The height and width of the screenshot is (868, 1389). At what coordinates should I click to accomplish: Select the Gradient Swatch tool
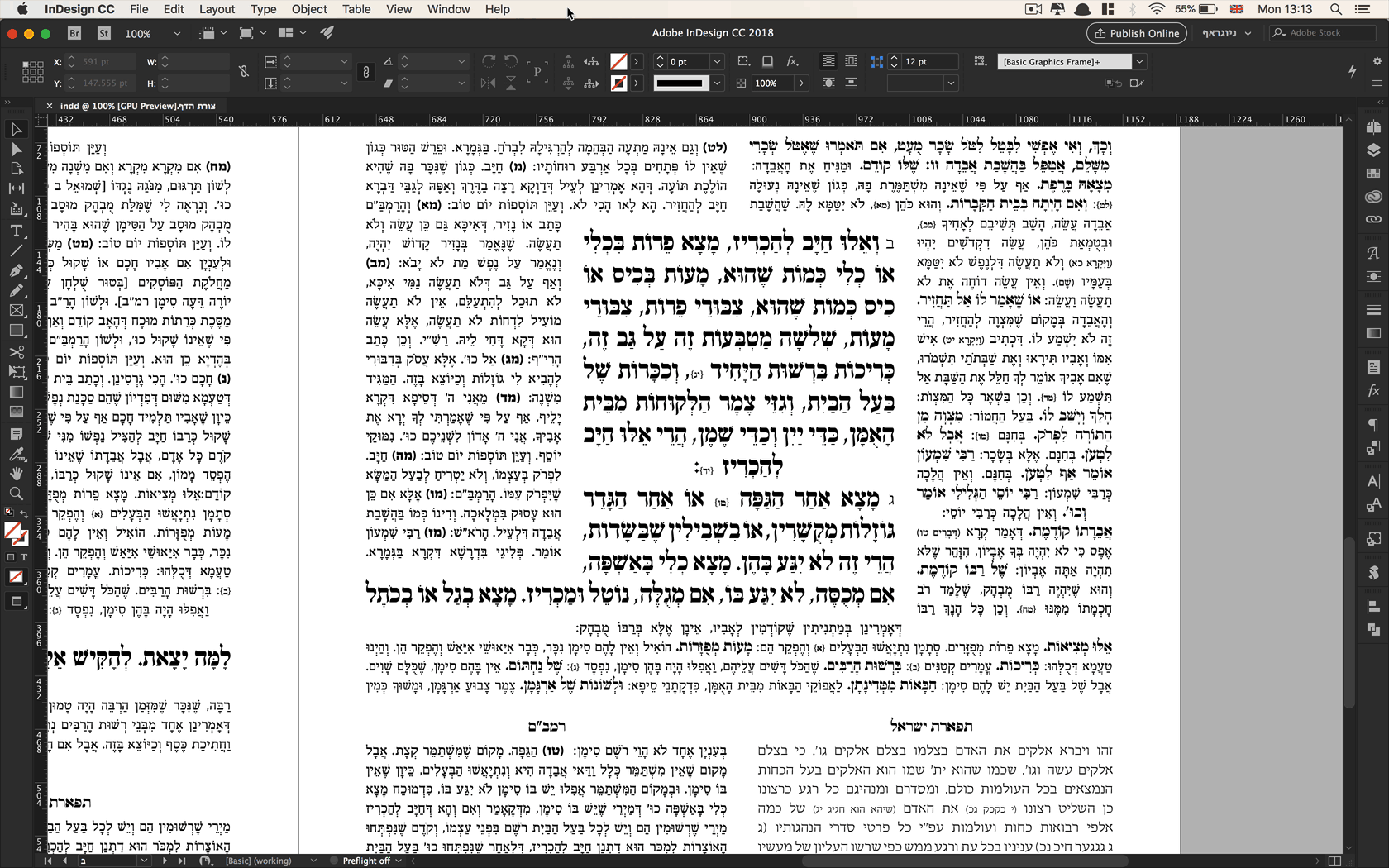tap(16, 392)
